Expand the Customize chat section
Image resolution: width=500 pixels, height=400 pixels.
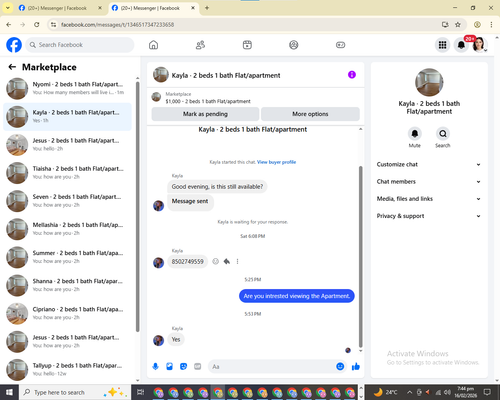pos(429,164)
